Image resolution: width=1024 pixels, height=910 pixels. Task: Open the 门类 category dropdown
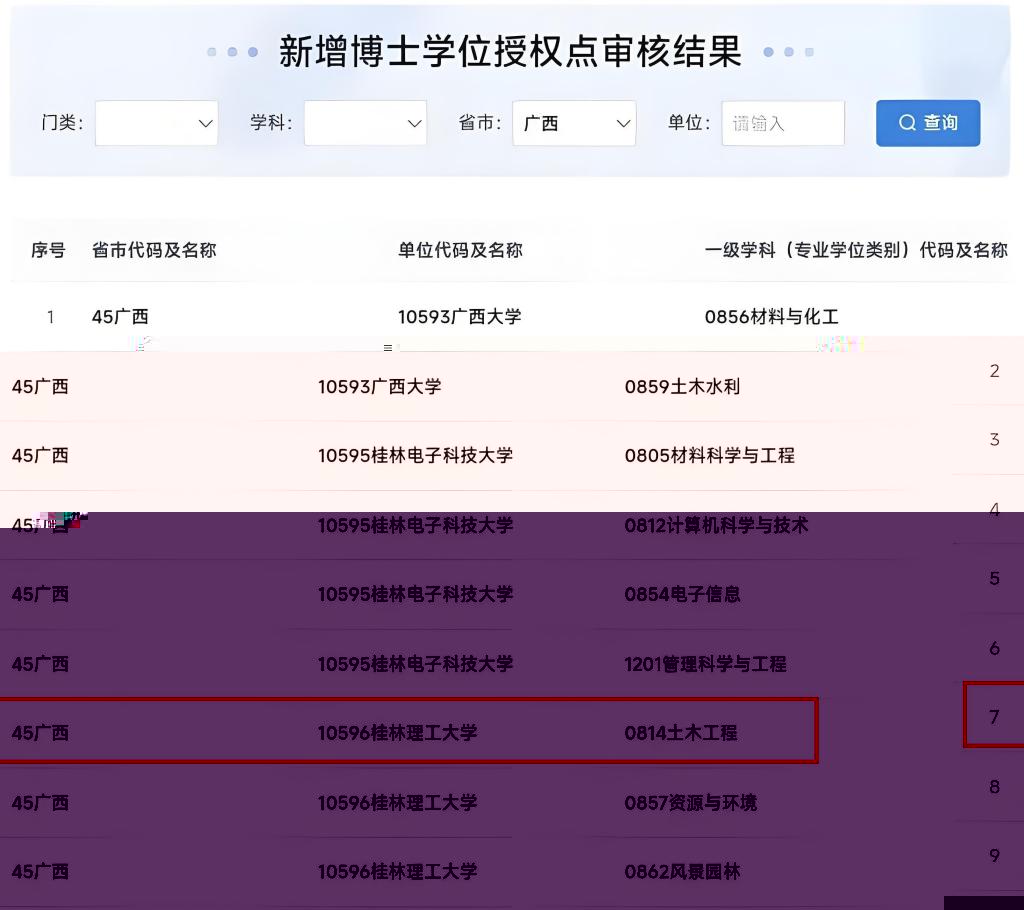[x=156, y=123]
